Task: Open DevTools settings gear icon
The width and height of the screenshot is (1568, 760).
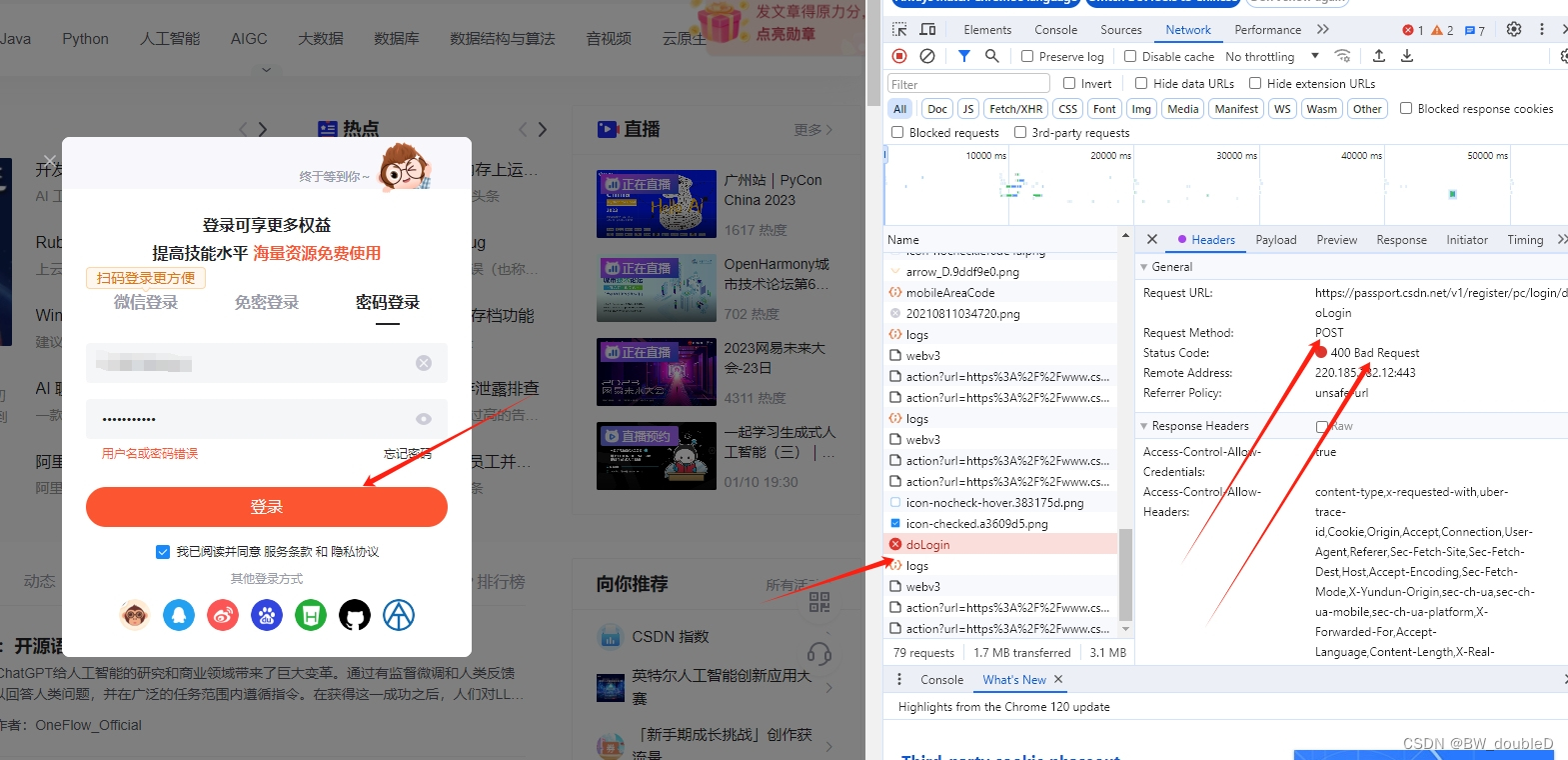Action: (x=1514, y=29)
